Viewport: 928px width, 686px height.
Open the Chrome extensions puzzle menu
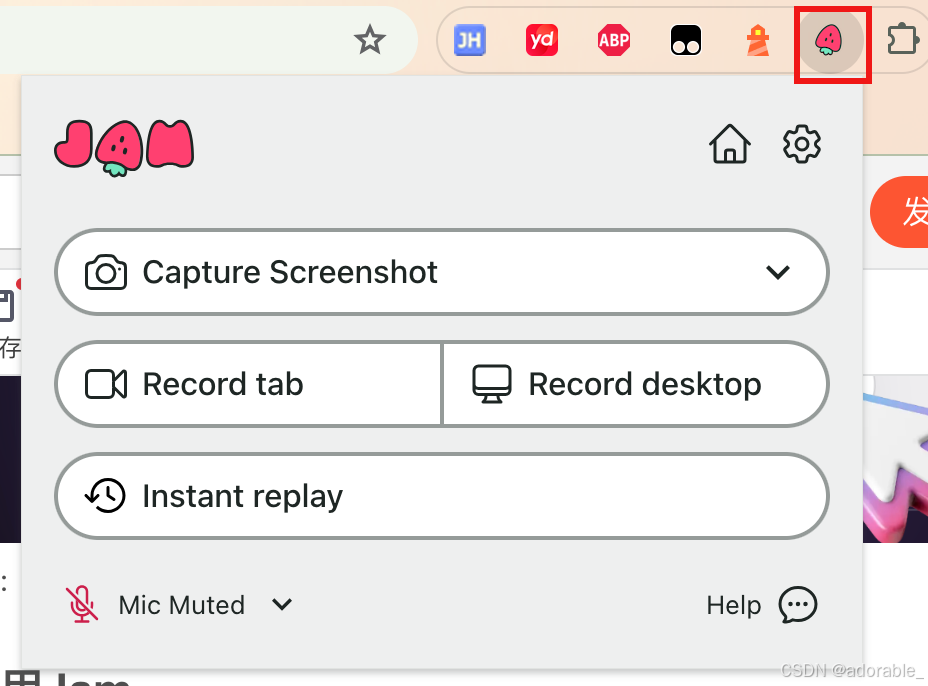[x=903, y=41]
